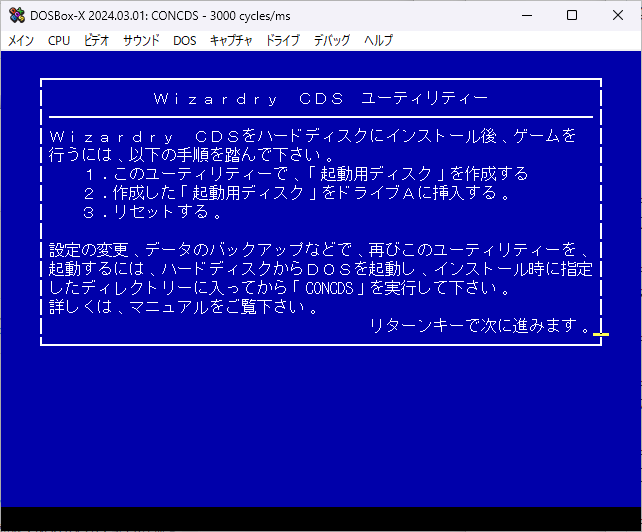Open the メイン menu

21,41
